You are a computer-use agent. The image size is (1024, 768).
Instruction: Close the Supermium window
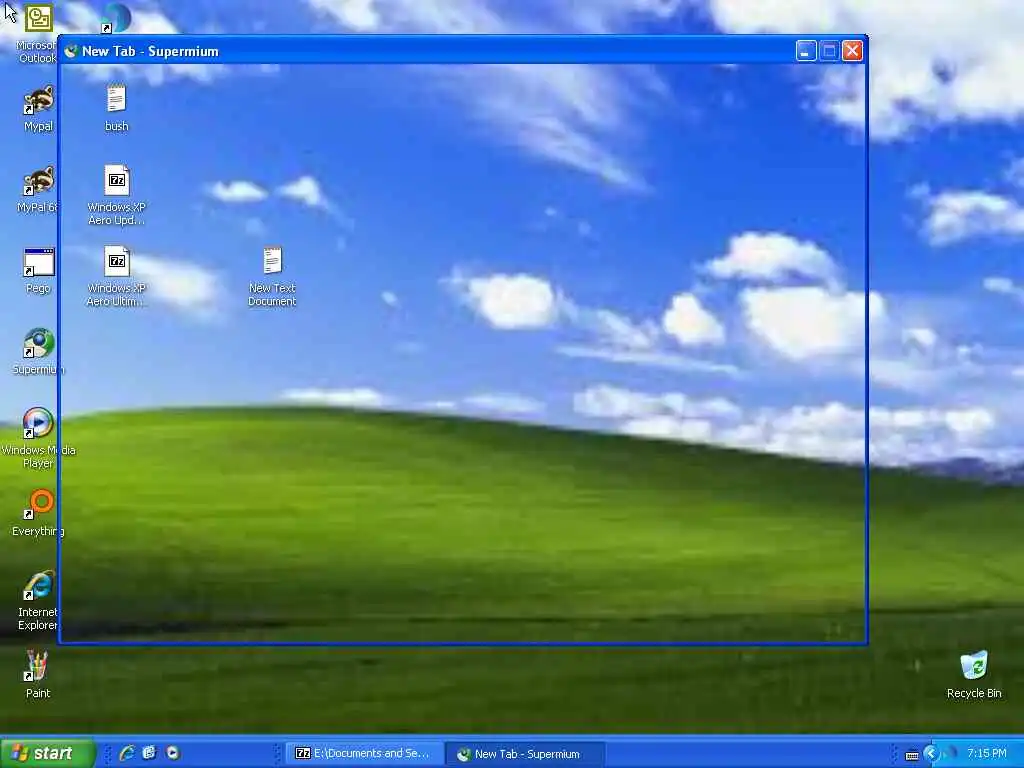click(852, 51)
